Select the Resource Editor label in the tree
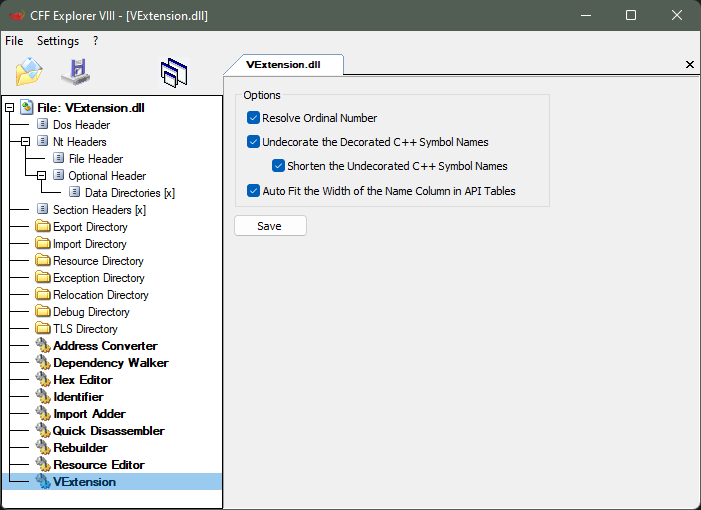 click(99, 464)
